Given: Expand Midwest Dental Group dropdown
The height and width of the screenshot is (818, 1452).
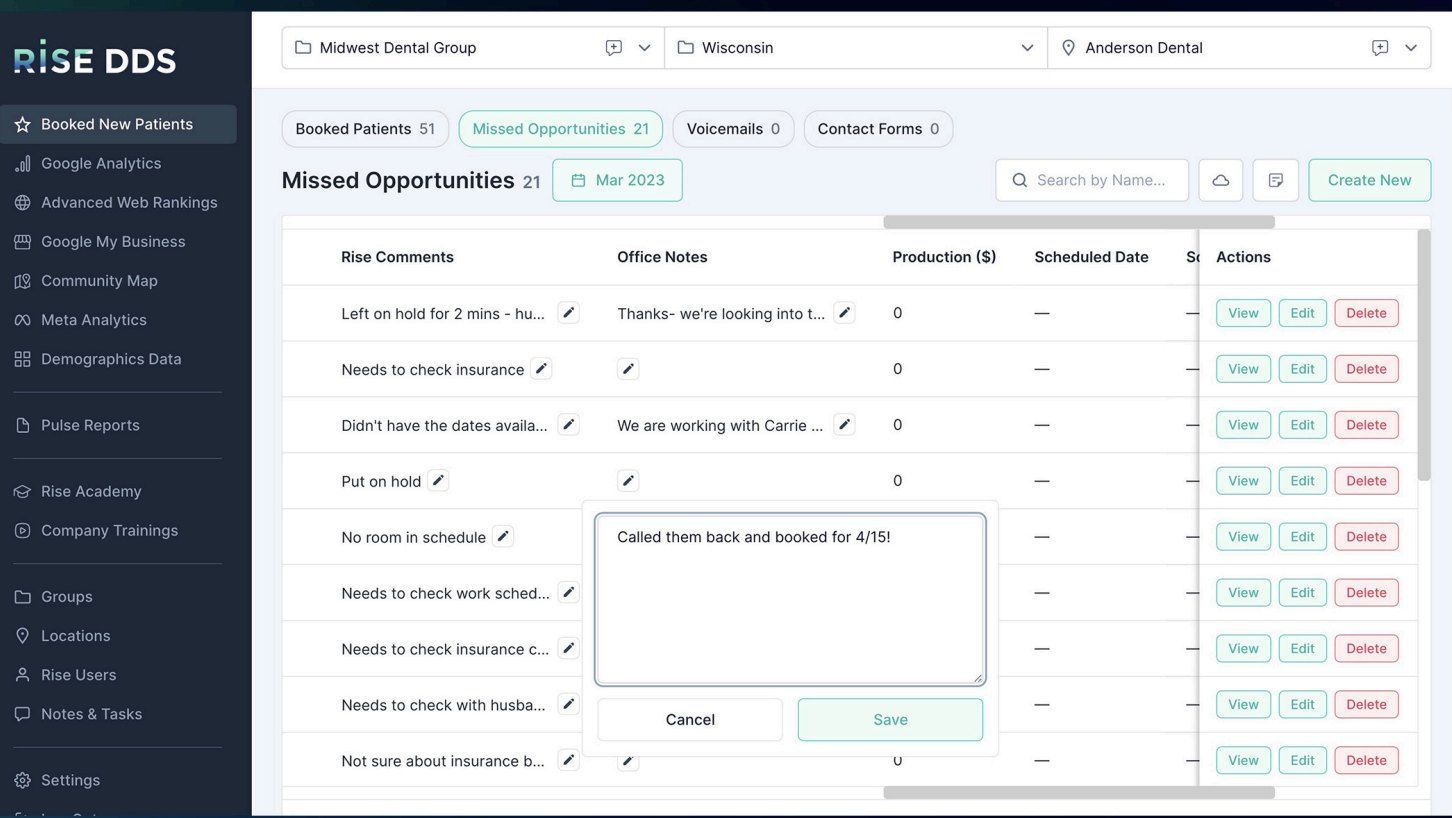Looking at the screenshot, I should [644, 48].
